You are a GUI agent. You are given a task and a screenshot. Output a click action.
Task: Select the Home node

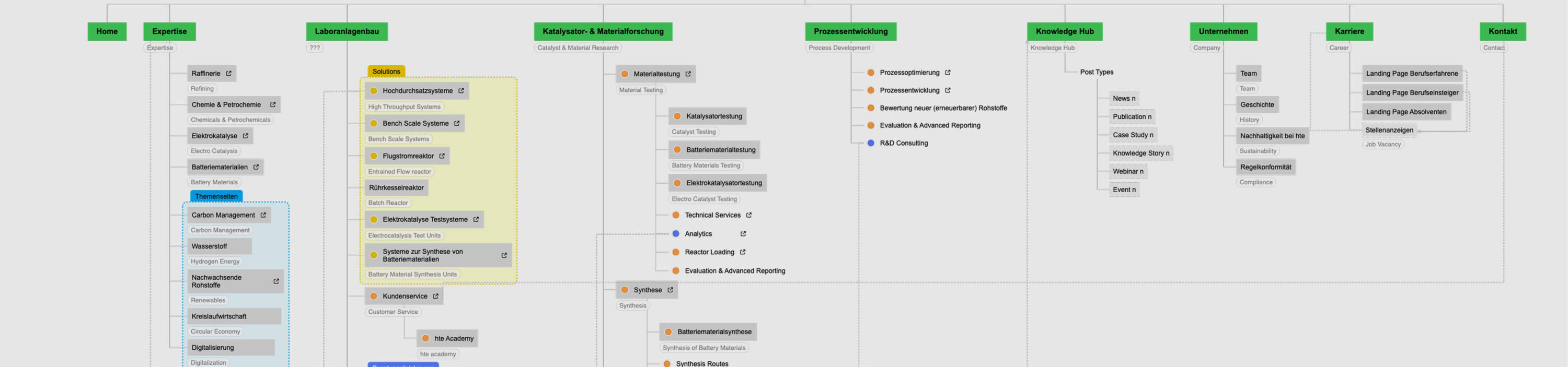pos(107,32)
